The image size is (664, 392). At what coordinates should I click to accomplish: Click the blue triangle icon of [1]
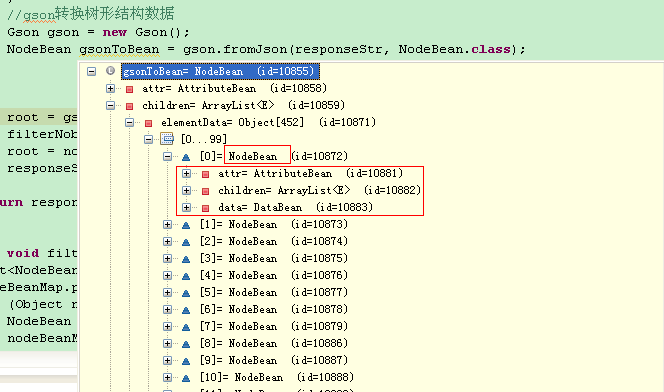coord(186,225)
